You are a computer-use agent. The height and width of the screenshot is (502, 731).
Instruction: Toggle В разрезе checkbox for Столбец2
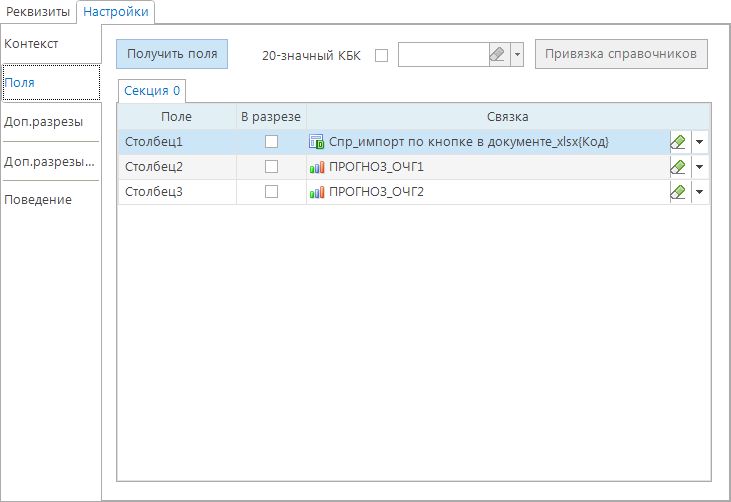click(x=271, y=167)
